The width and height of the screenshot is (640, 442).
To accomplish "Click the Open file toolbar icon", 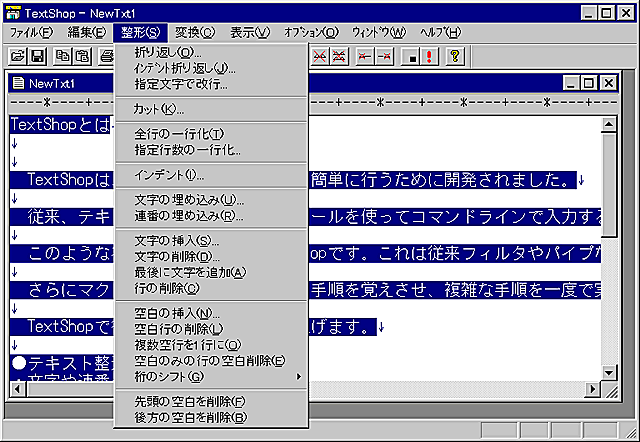I will 18,56.
